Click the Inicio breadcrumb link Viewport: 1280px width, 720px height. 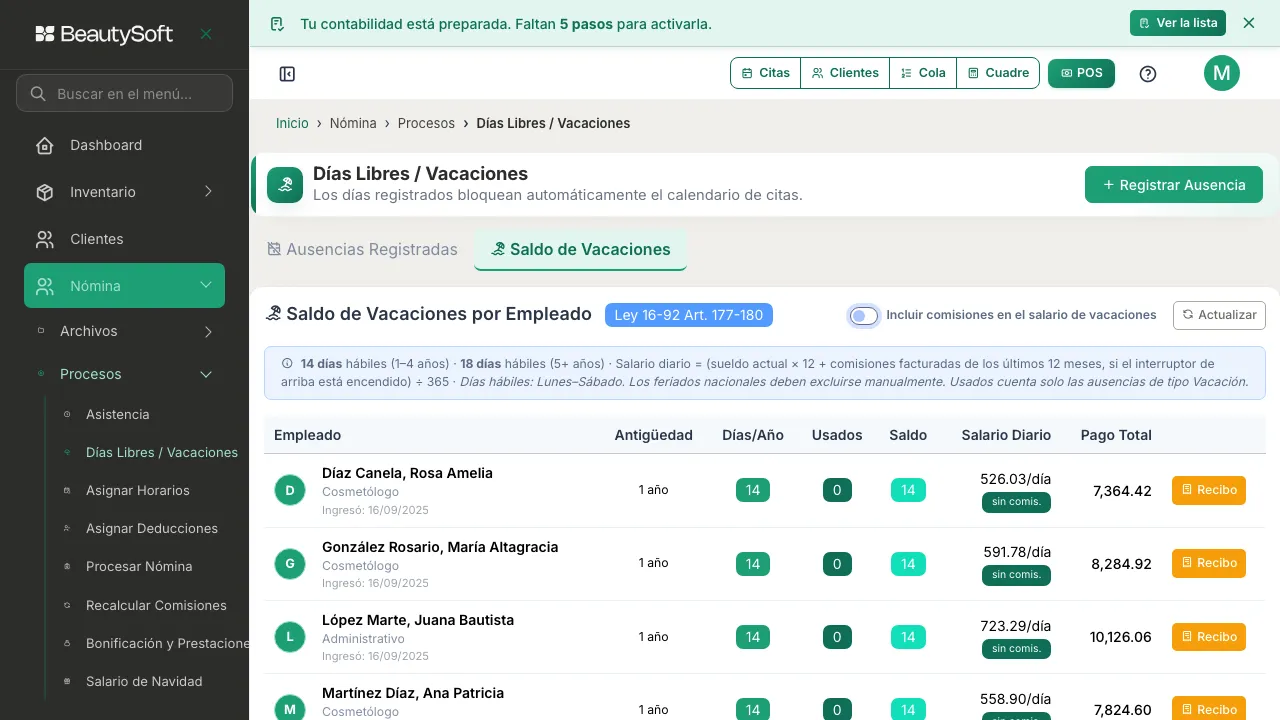pyautogui.click(x=292, y=124)
